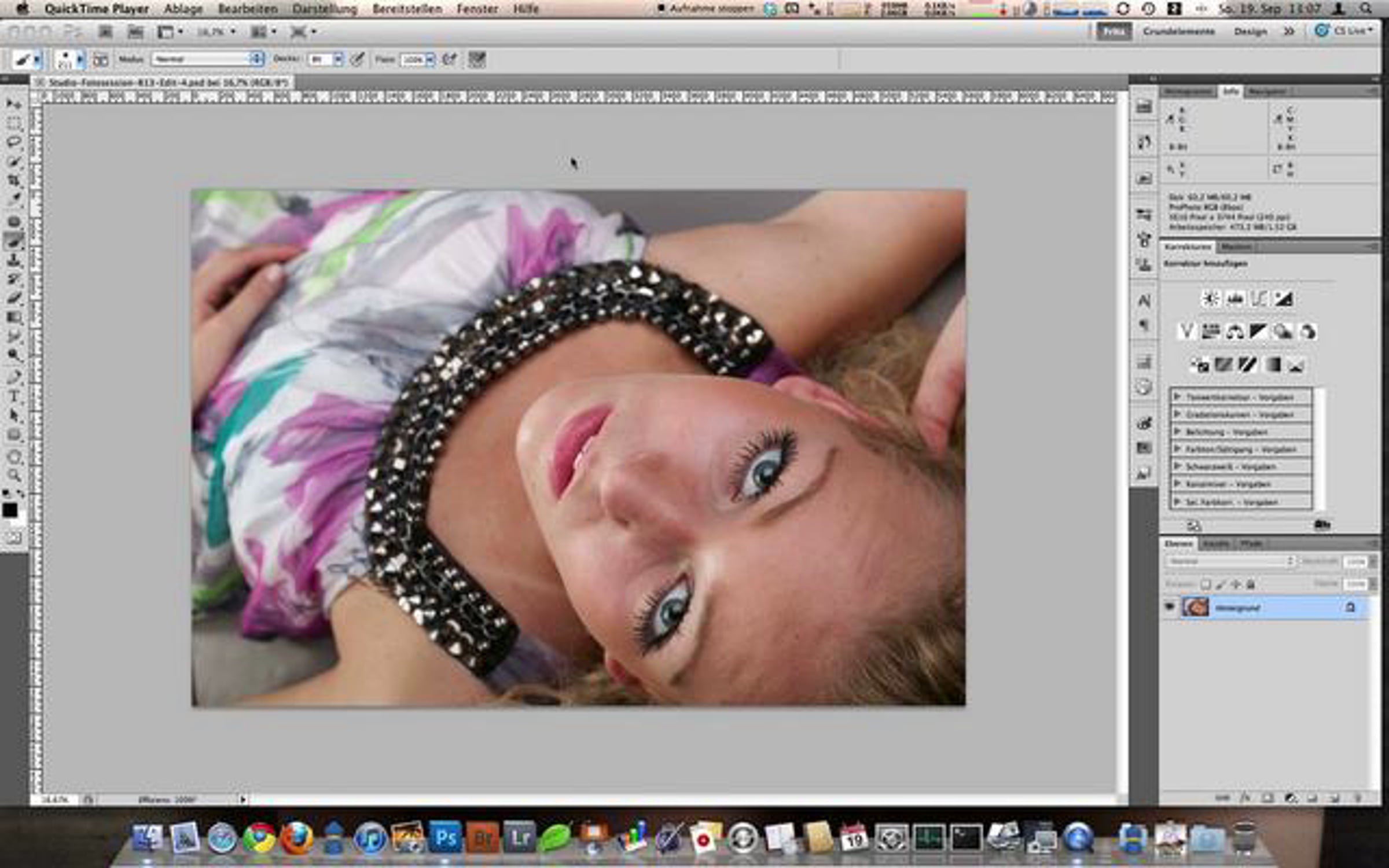Add a Levels histogram adjustment
This screenshot has height=868, width=1389.
point(1234,299)
